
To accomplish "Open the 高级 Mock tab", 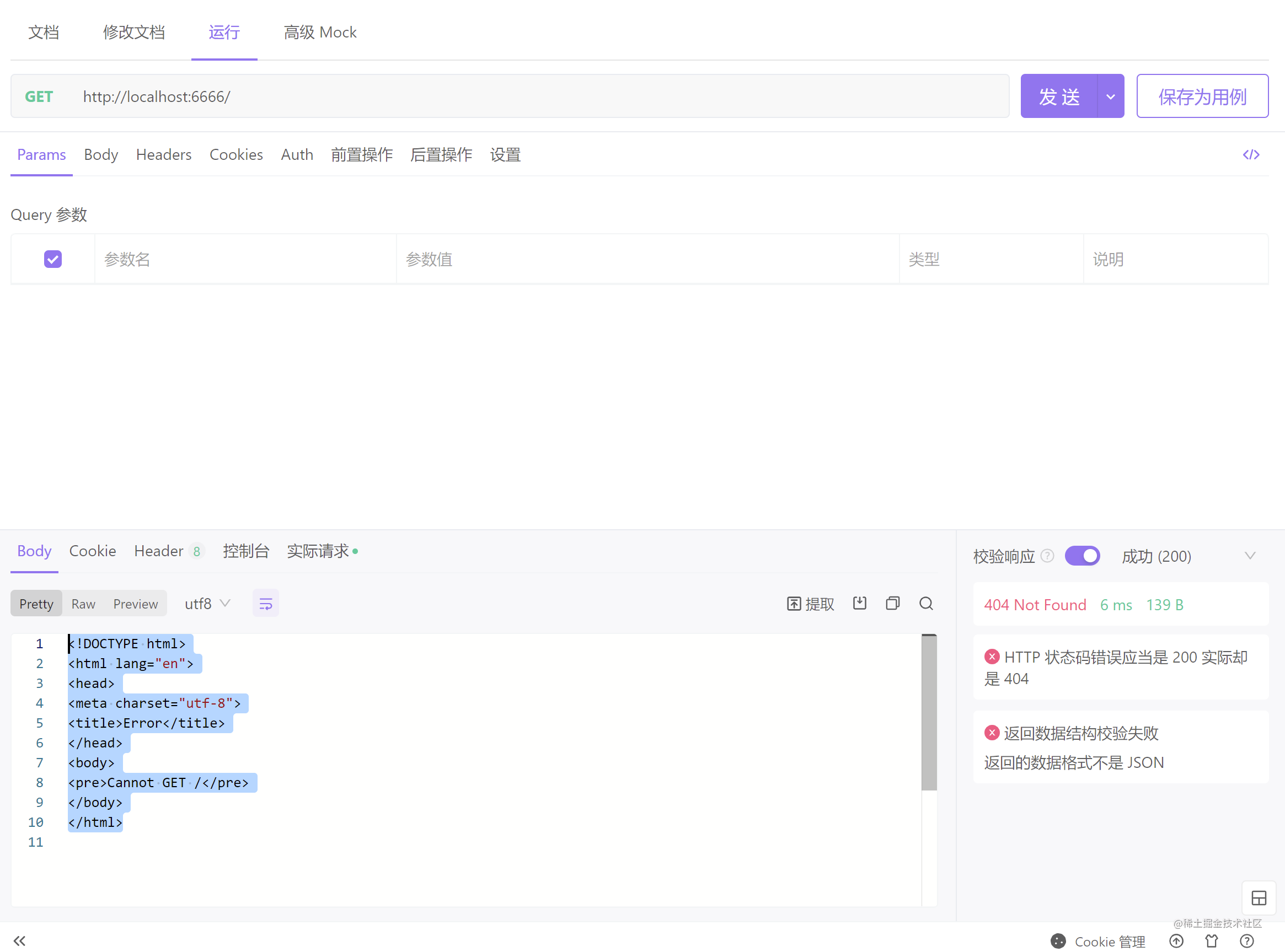I will (320, 33).
